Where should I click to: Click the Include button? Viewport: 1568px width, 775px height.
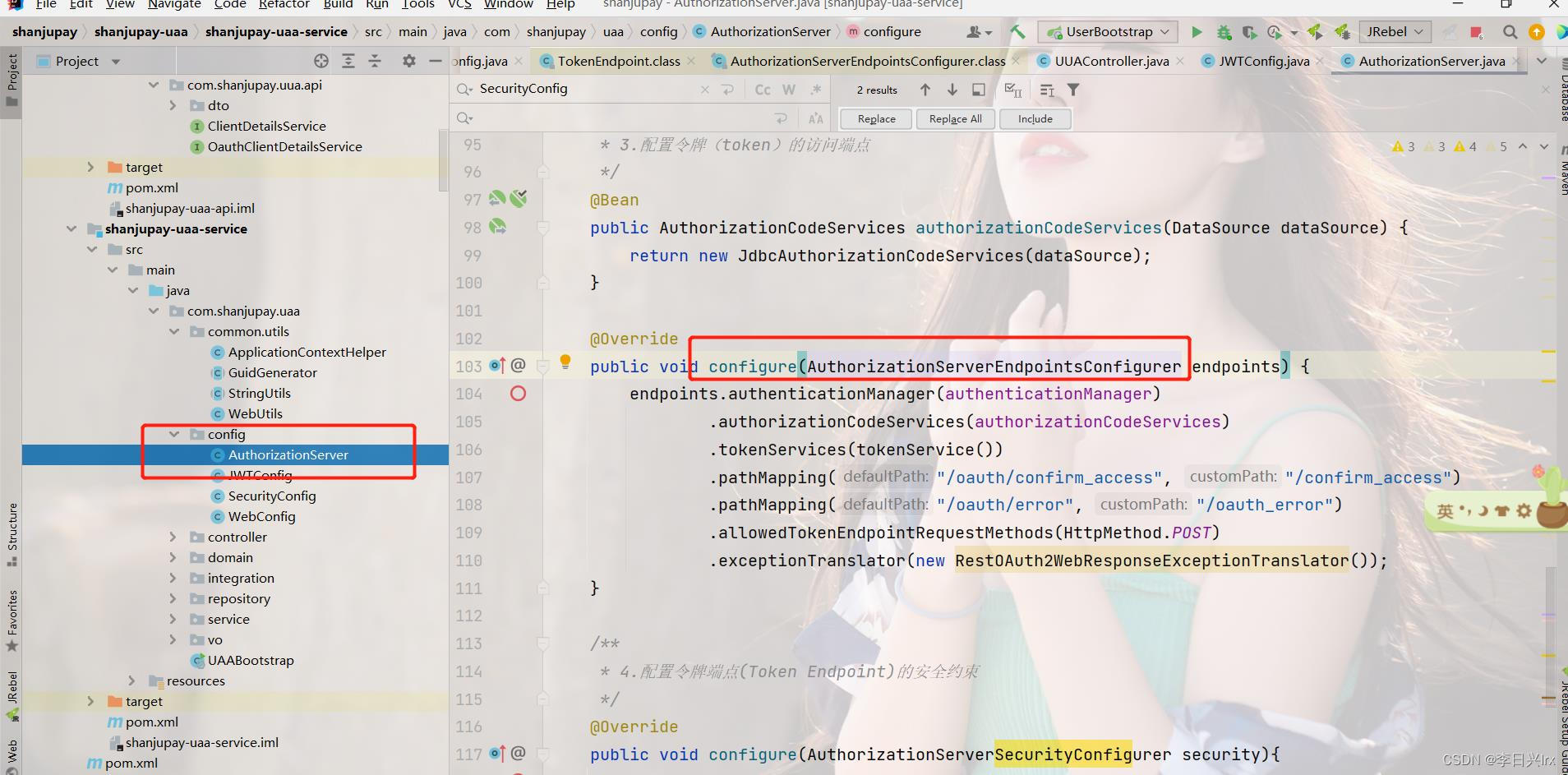click(1034, 118)
